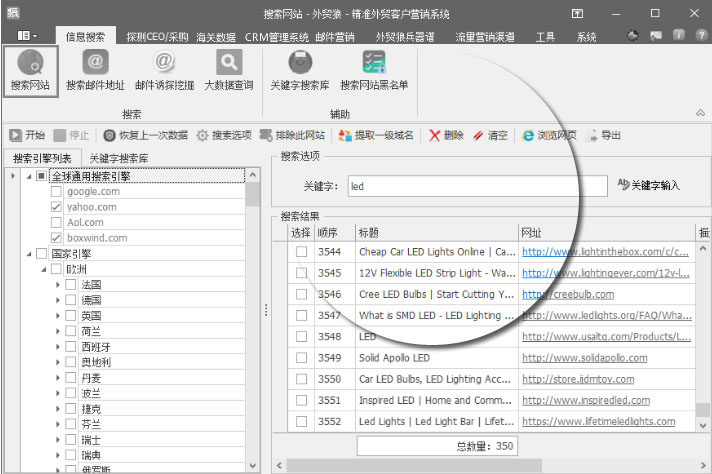
Task: Click 提取一级域名 toolbar button
Action: [376, 135]
